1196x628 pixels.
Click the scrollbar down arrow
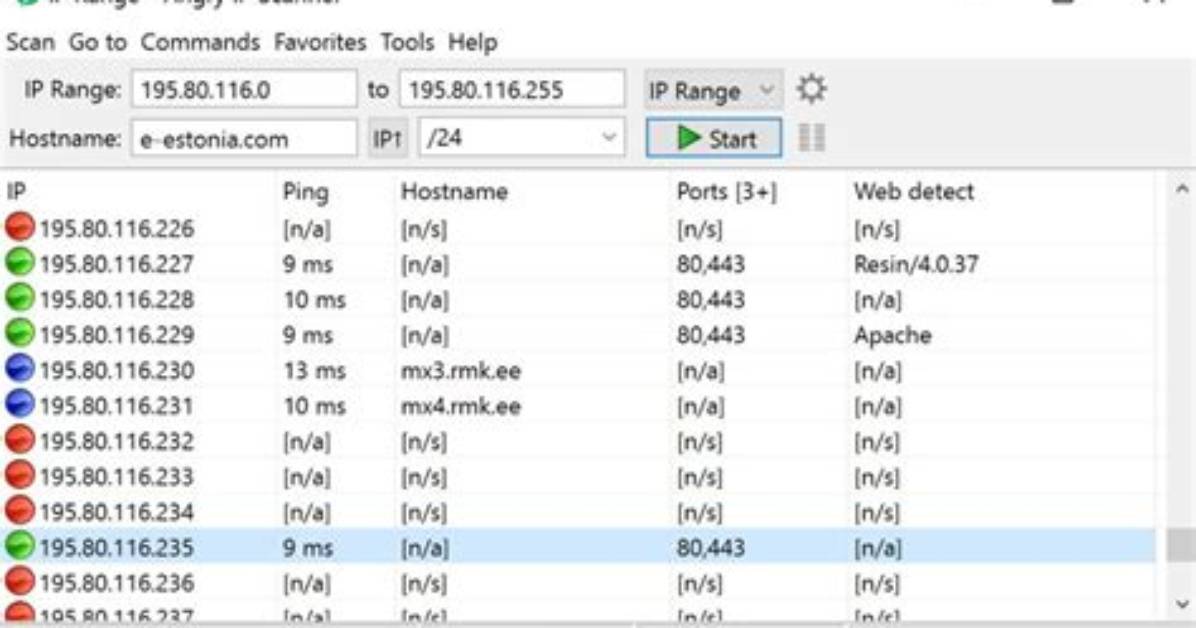tap(1182, 604)
